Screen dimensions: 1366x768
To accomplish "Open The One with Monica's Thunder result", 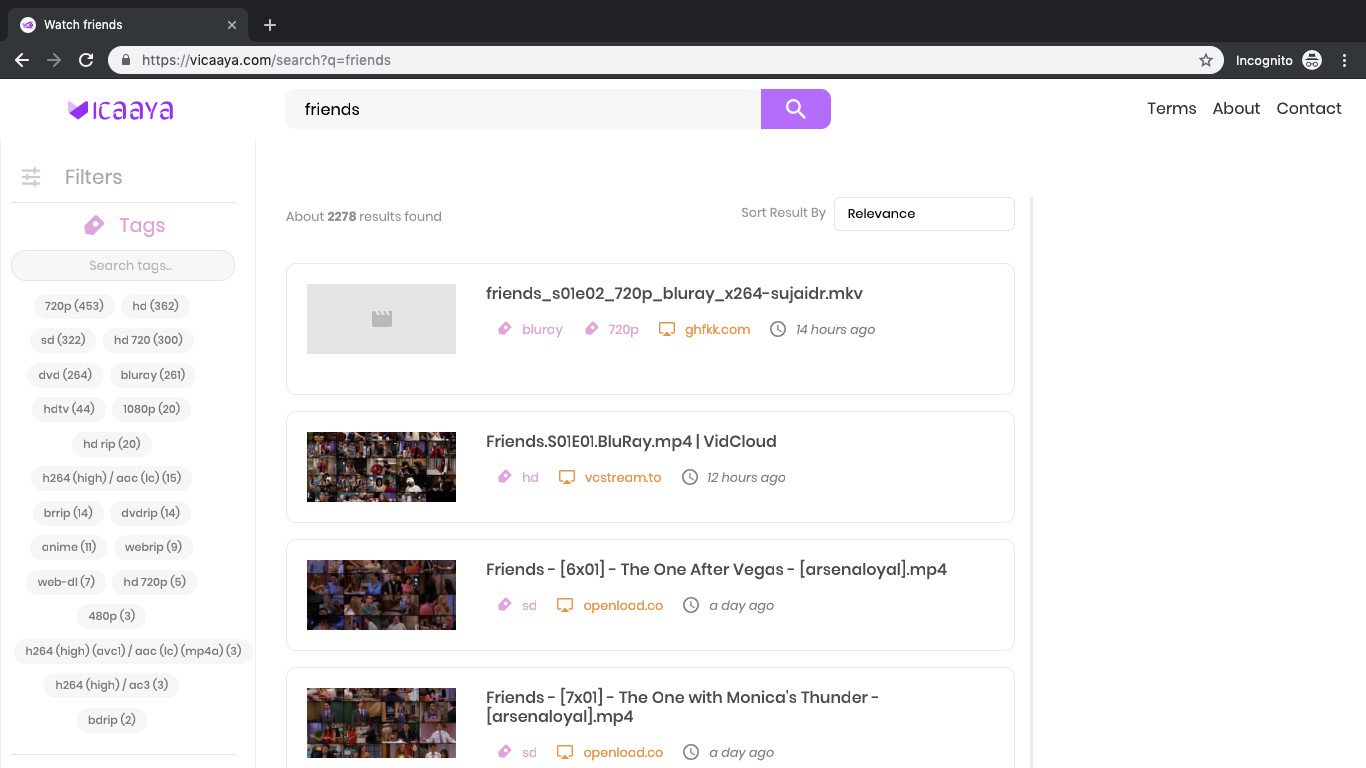I will coord(683,707).
